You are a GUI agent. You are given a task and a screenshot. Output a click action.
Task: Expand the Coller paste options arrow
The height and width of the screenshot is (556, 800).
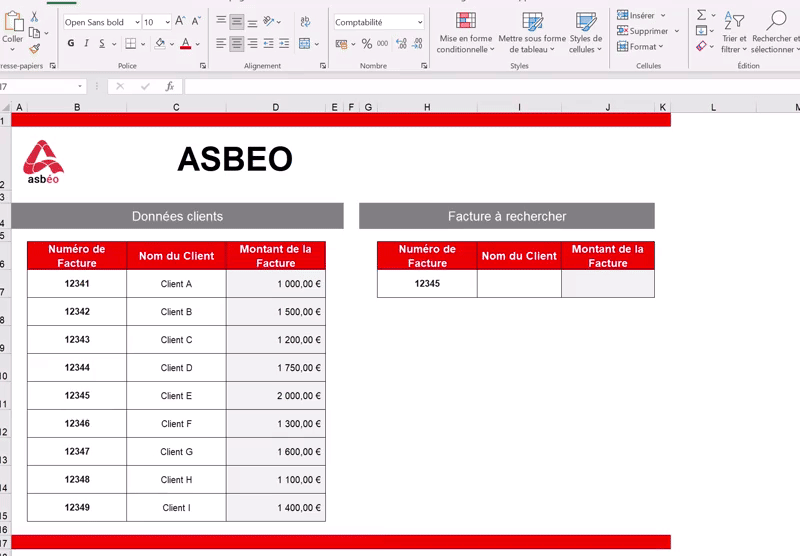tap(13, 50)
